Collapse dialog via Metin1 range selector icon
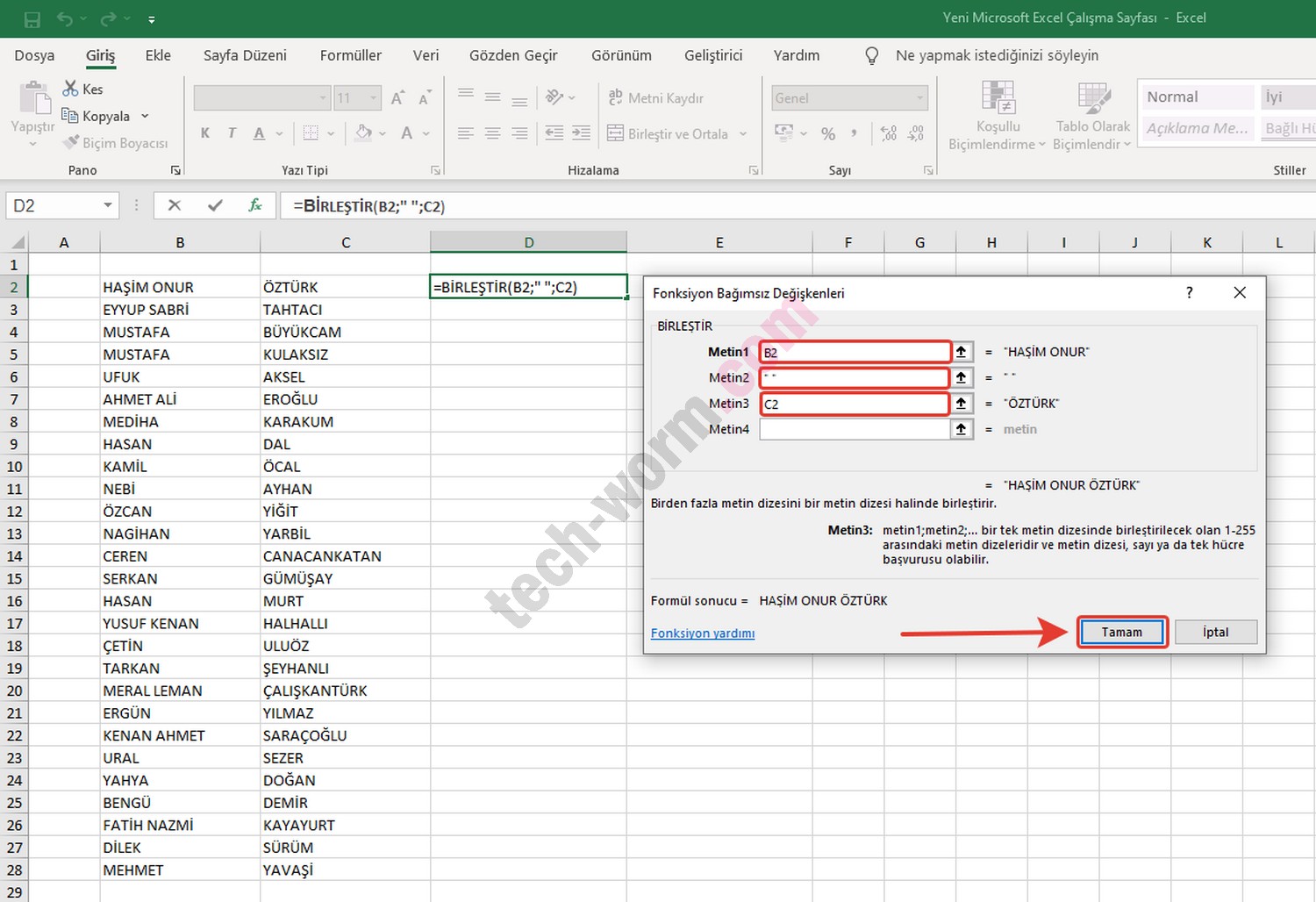The image size is (1316, 902). 962,352
